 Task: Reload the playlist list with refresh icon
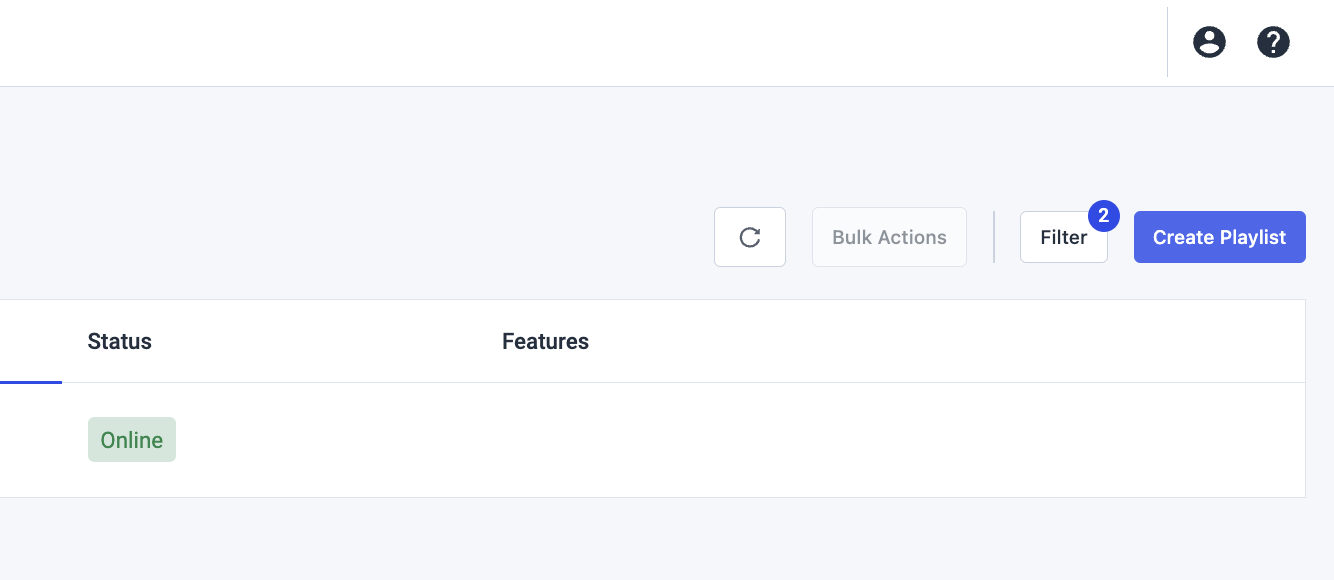point(750,237)
